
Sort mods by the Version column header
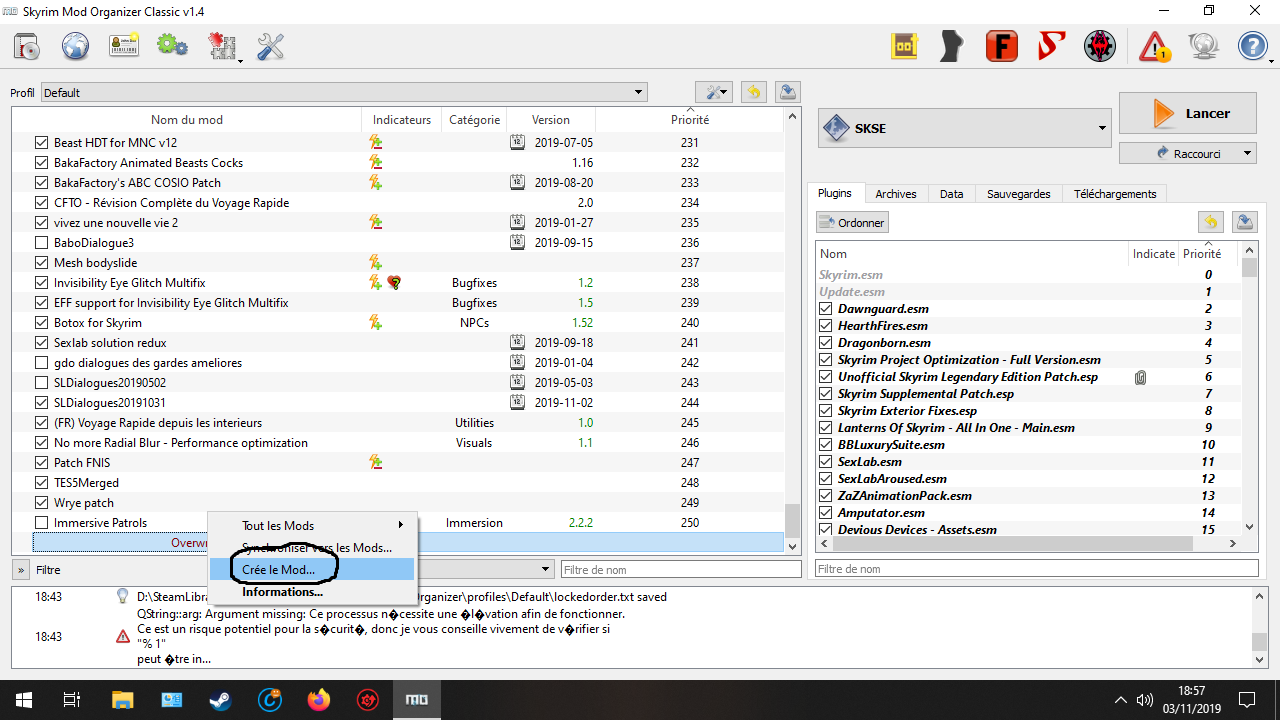[x=551, y=119]
